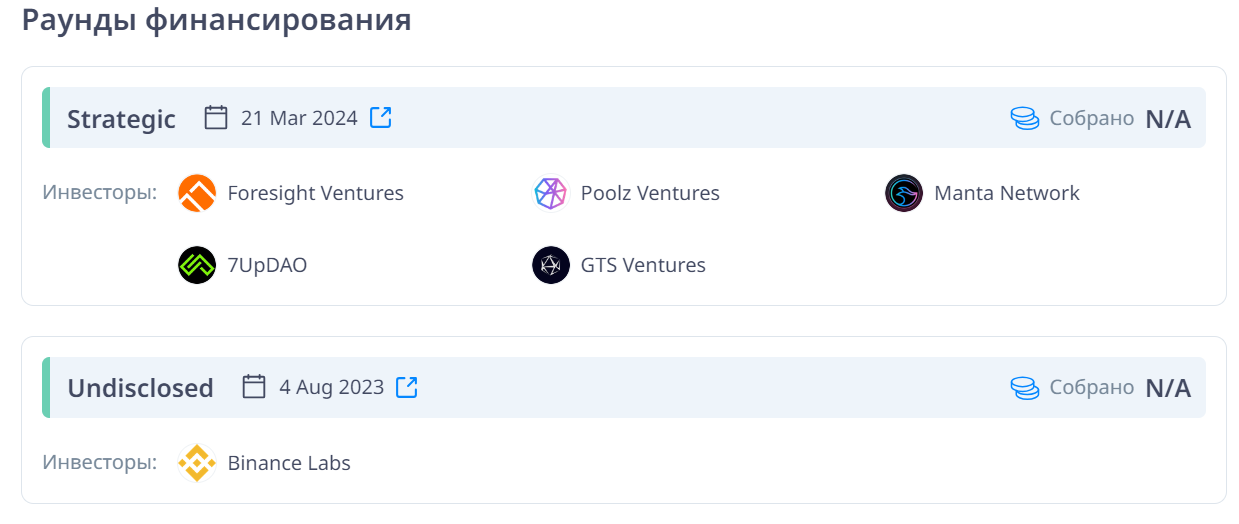
Task: Click coins icon in Strategic round header
Action: point(1025,119)
